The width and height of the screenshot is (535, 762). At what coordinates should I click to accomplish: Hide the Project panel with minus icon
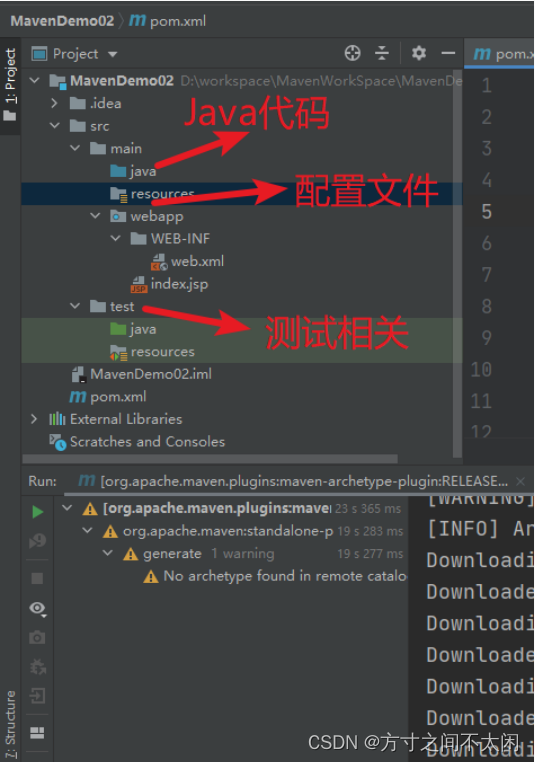pos(448,53)
